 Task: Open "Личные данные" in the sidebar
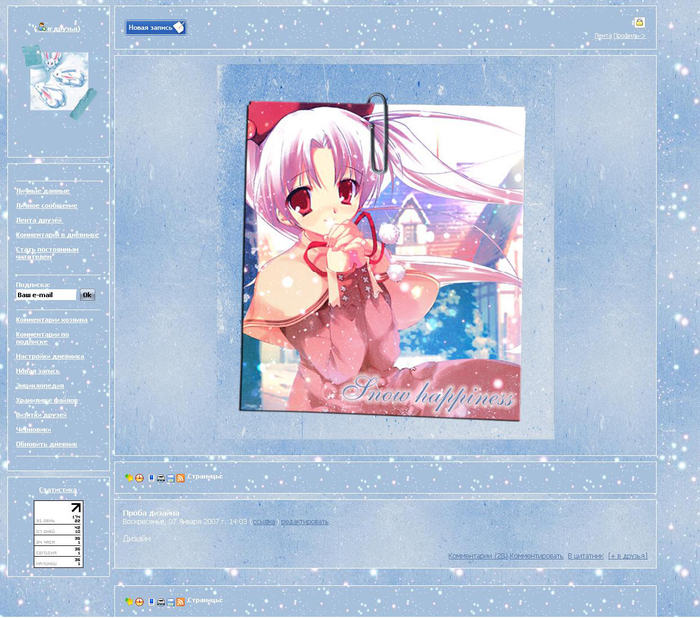pyautogui.click(x=43, y=191)
